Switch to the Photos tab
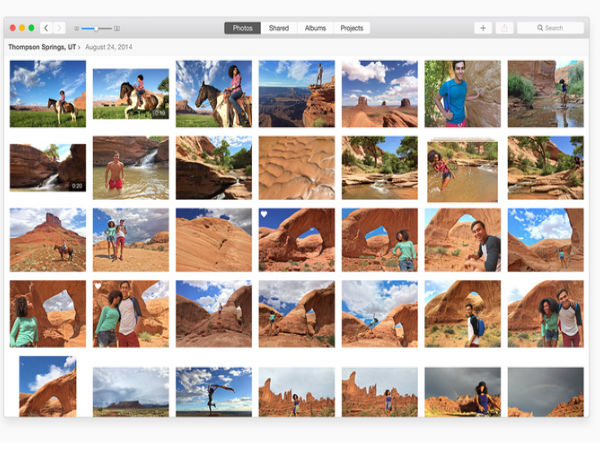 point(242,28)
